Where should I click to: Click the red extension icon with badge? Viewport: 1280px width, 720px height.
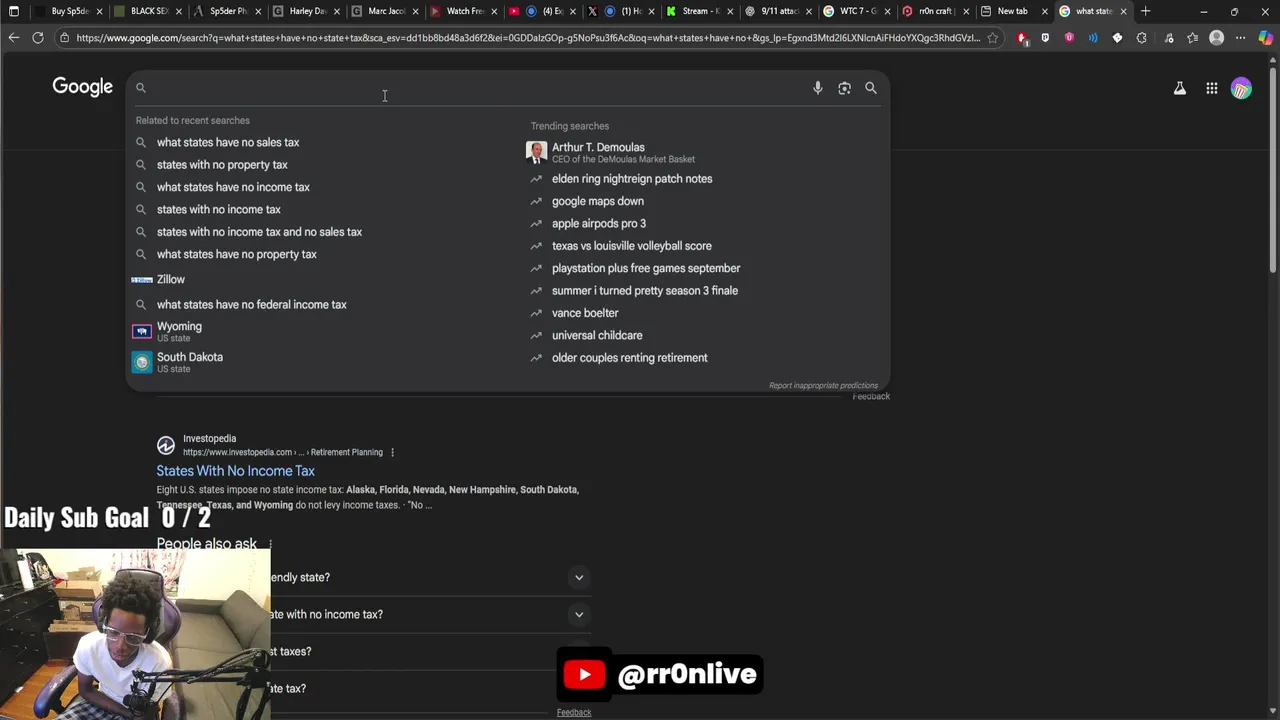1021,38
